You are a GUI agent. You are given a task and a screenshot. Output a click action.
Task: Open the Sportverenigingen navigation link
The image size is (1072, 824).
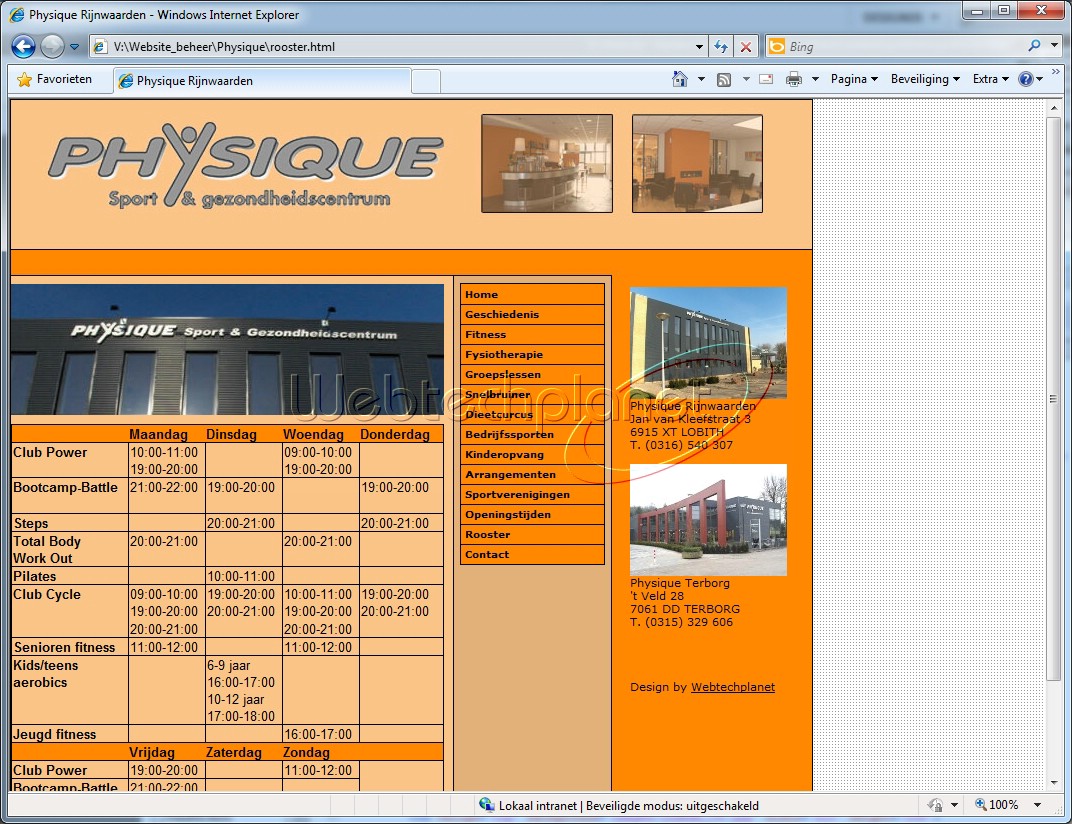pos(533,494)
